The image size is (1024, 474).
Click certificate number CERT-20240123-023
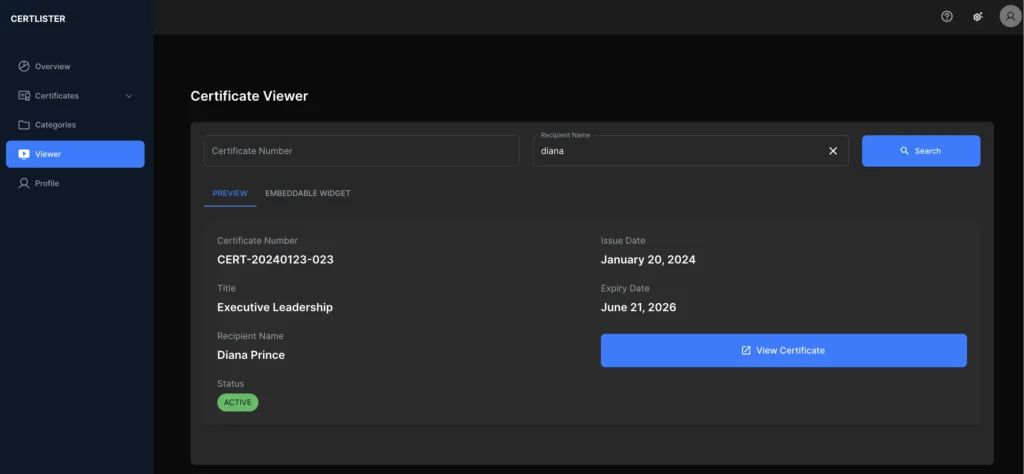(x=276, y=260)
